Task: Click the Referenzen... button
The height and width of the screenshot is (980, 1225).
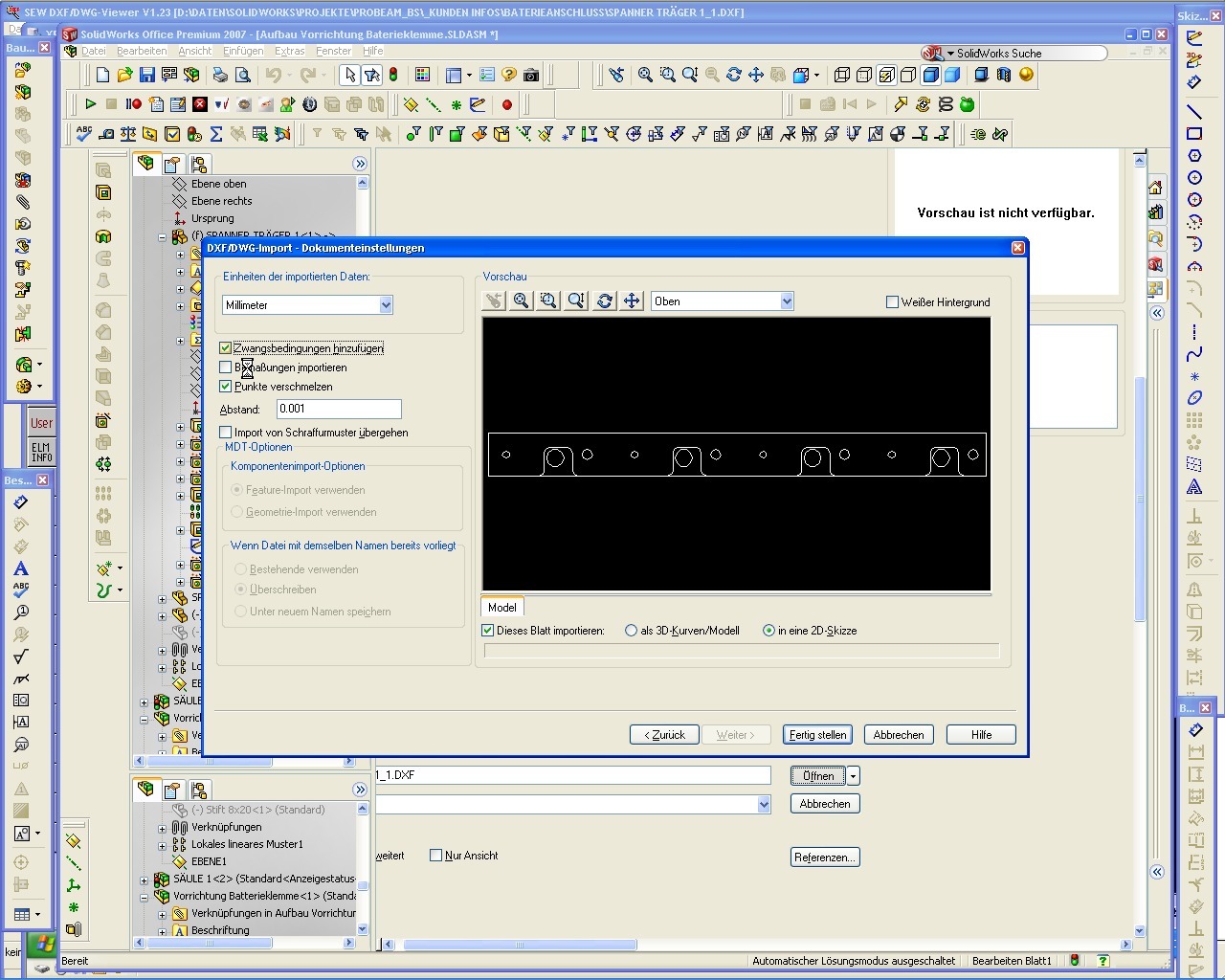Action: tap(825, 857)
